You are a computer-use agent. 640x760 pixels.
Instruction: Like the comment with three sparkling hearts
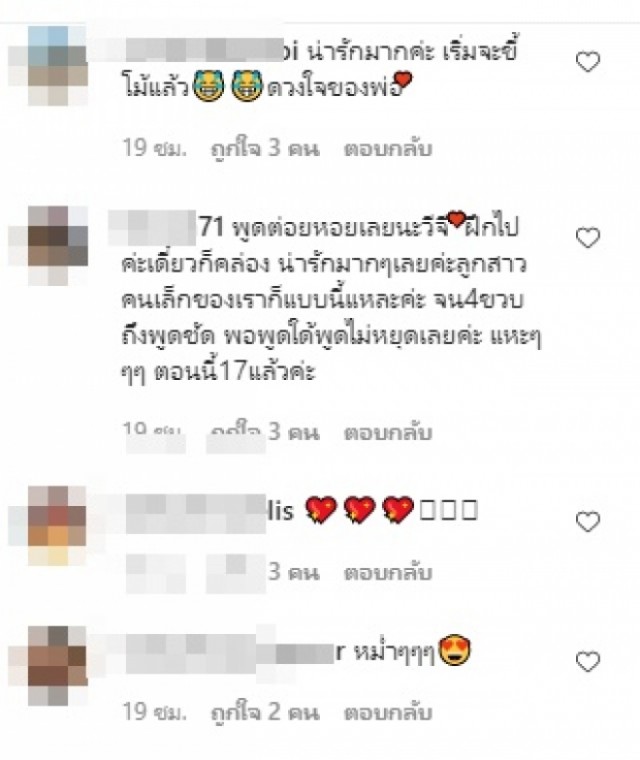588,522
